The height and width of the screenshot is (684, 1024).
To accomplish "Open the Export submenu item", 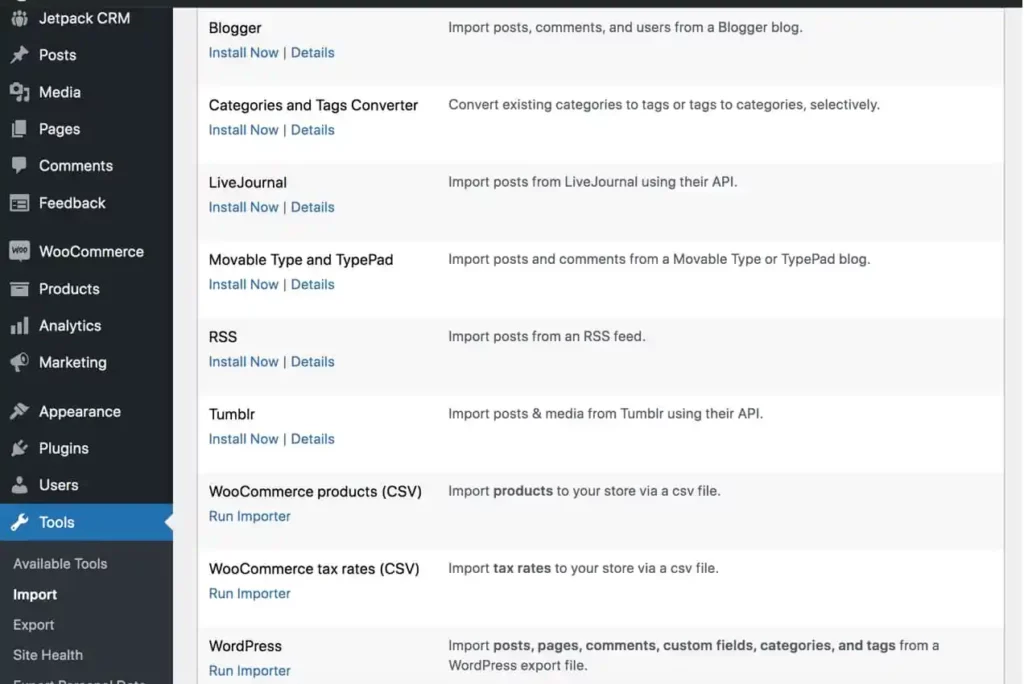I will pos(34,625).
